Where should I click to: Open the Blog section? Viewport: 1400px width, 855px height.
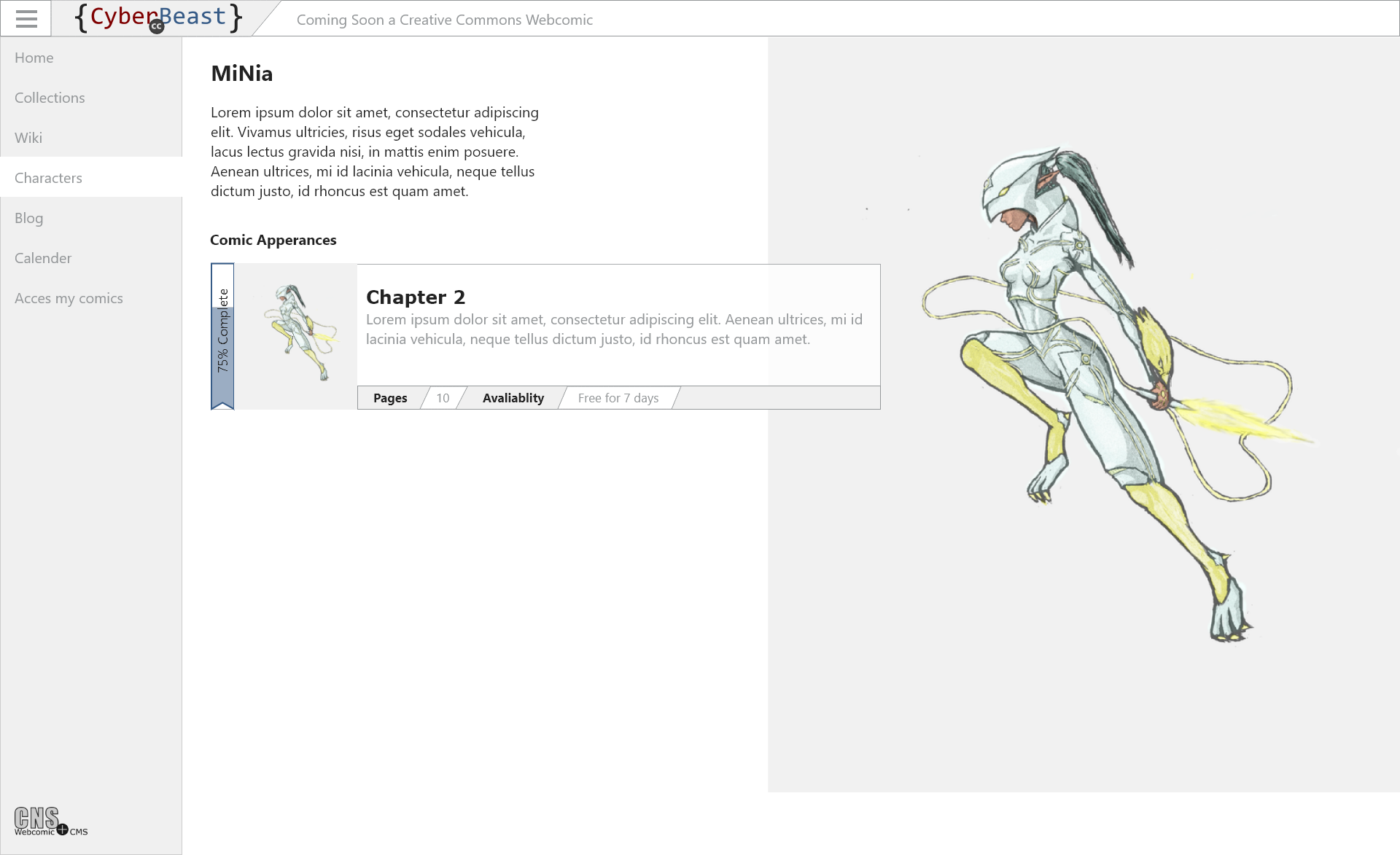tap(29, 217)
